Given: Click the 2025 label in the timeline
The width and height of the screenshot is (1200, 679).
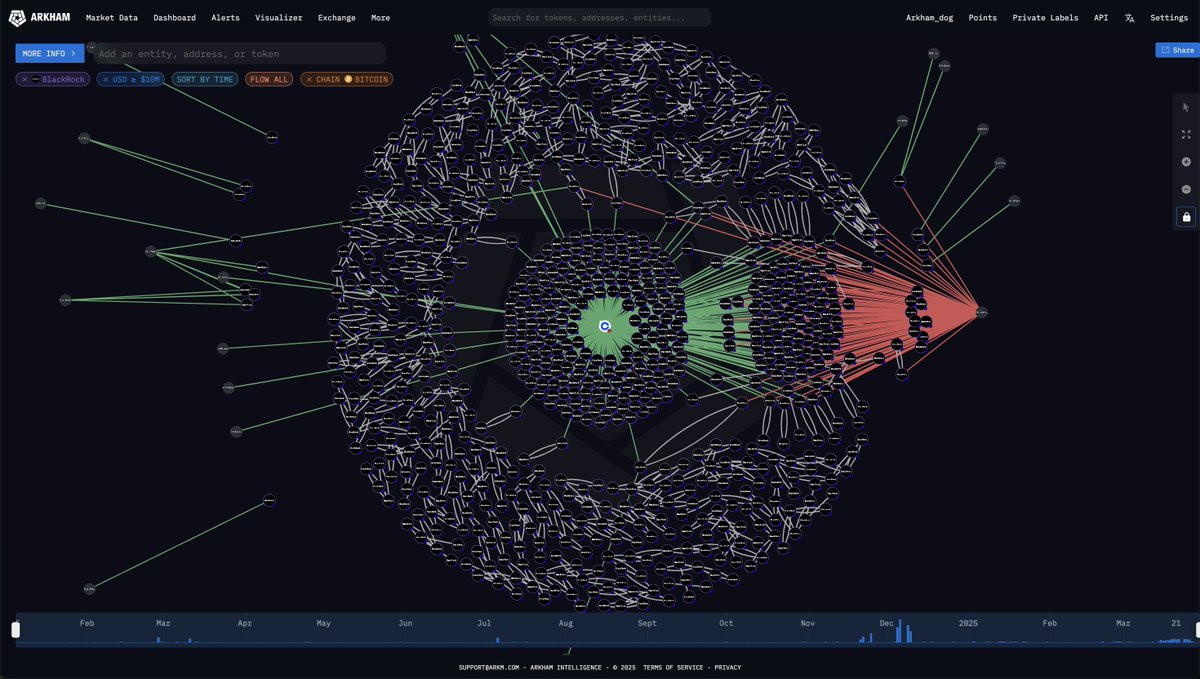Looking at the screenshot, I should pyautogui.click(x=968, y=623).
